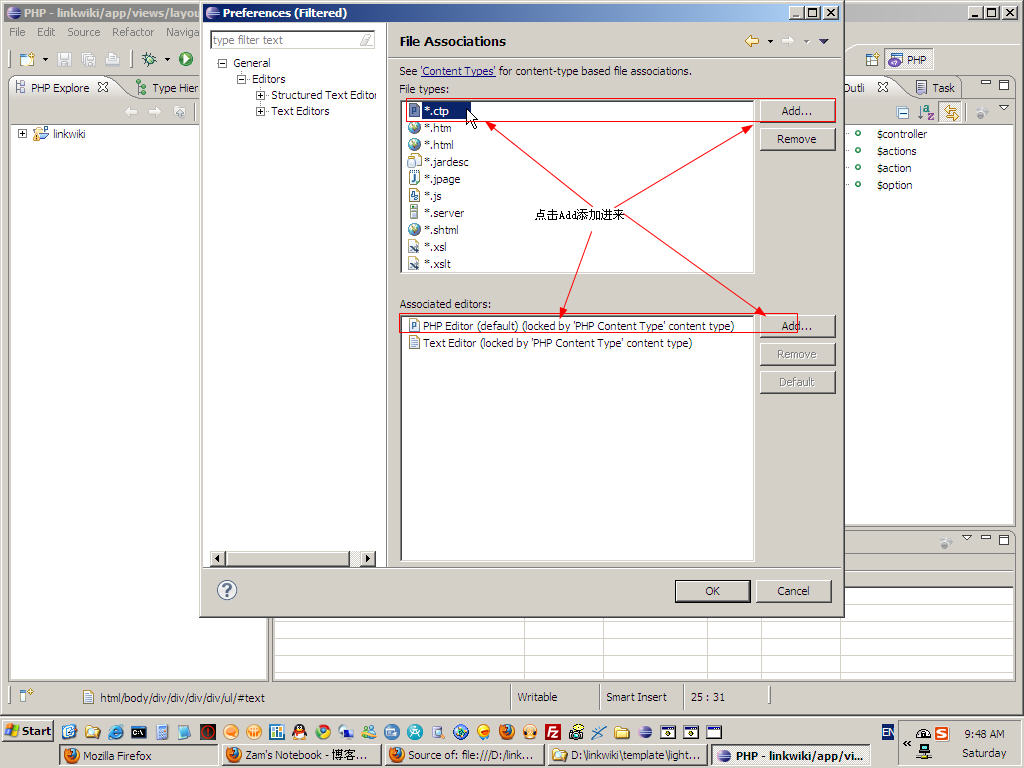
Task: Collapse the General tree node
Action: [222, 63]
